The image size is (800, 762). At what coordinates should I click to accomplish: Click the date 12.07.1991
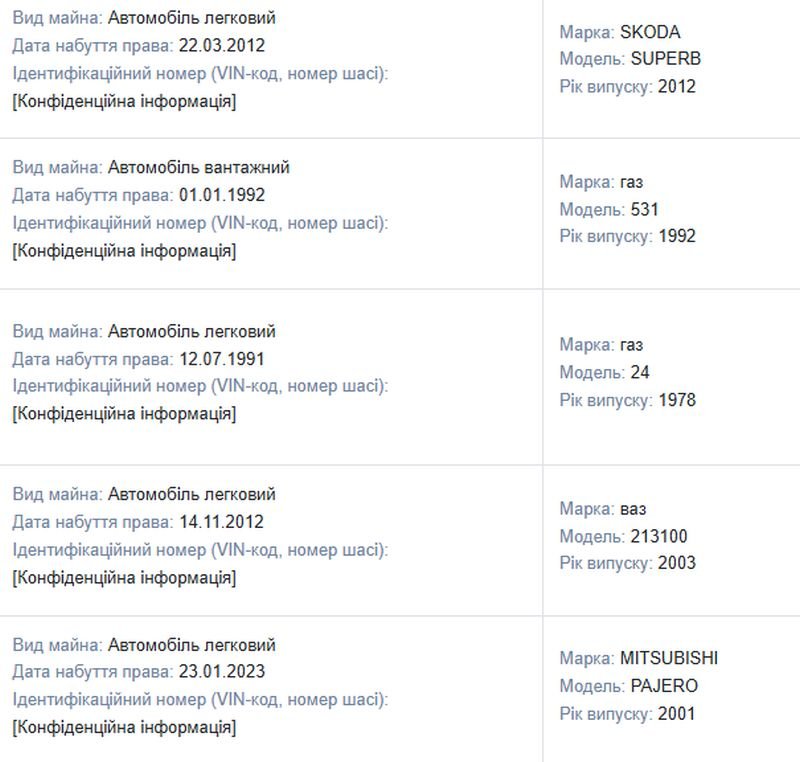[222, 359]
